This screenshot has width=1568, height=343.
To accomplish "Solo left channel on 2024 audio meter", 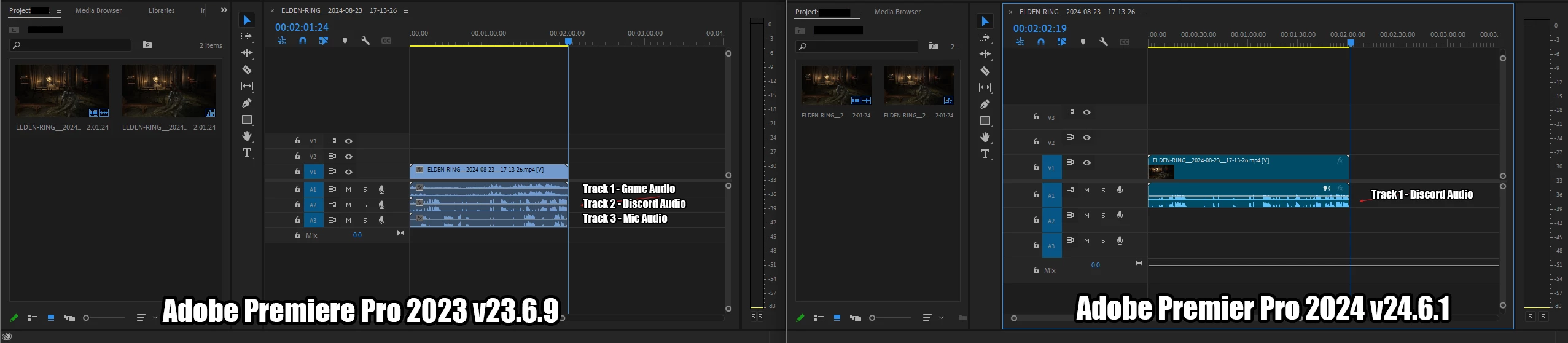I will [1530, 316].
